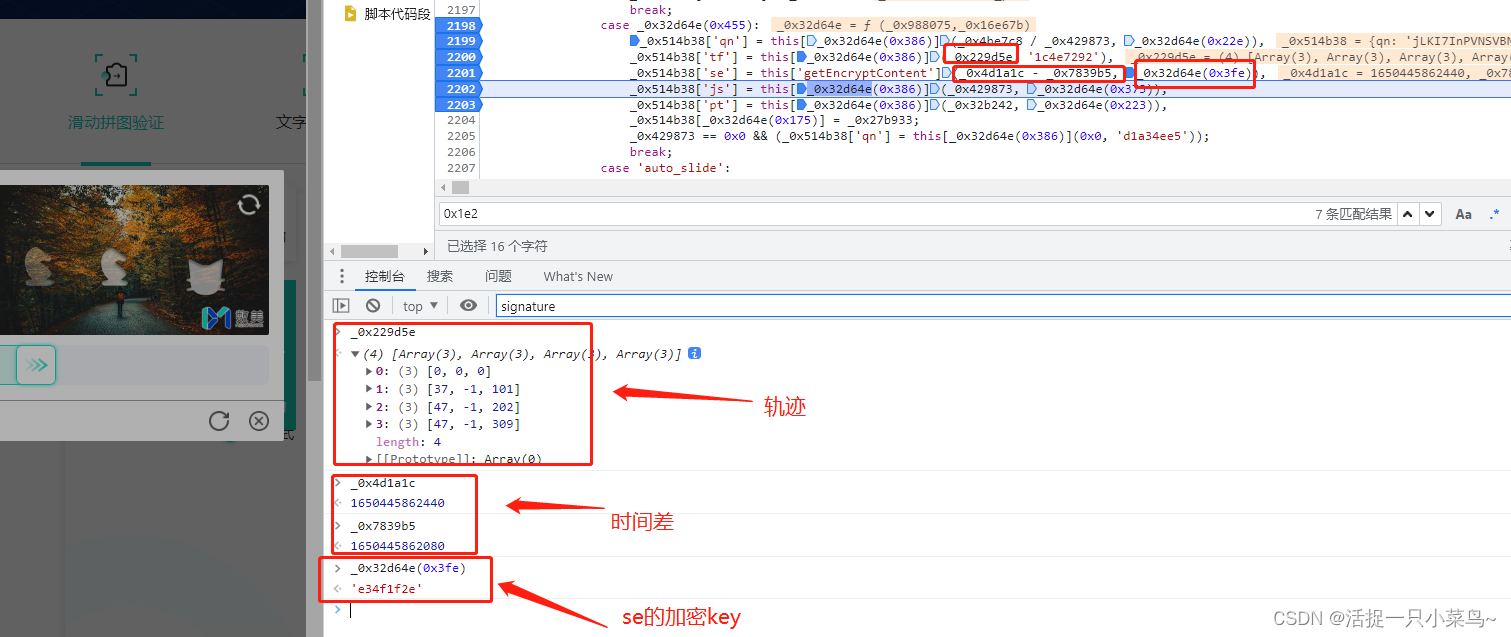Collapse the (4) Array output
Screen dimensions: 1511x637
point(355,354)
